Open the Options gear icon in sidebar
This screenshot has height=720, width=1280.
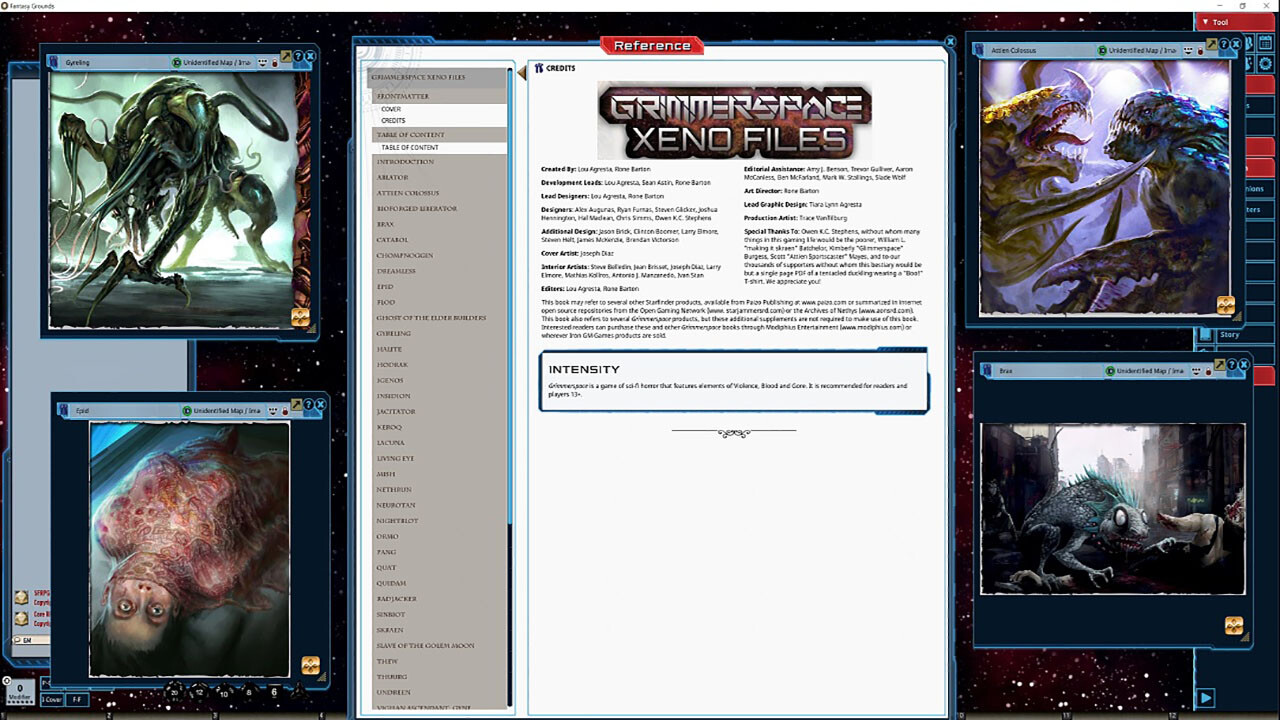click(x=1266, y=64)
